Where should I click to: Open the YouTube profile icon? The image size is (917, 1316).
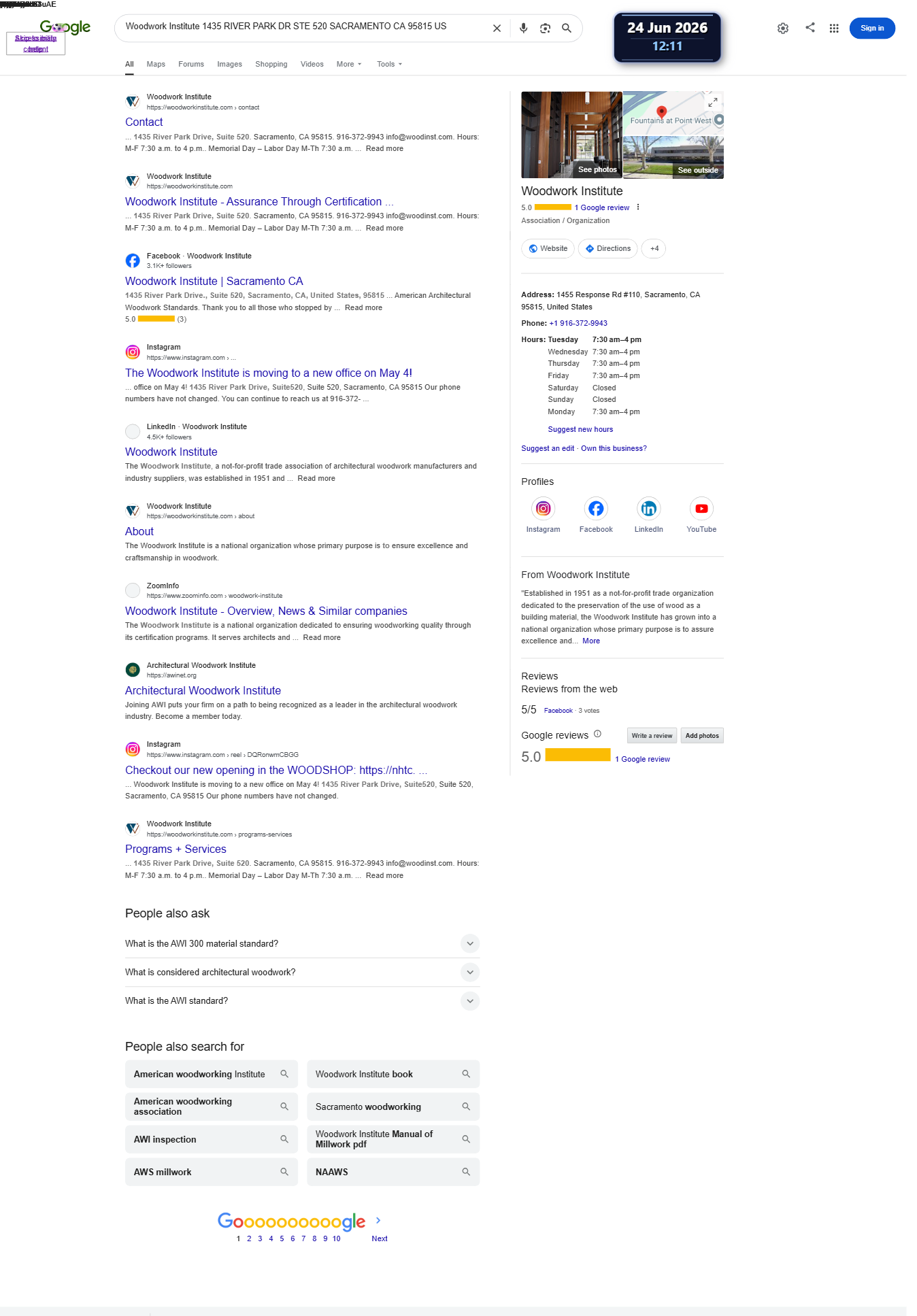tap(701, 508)
